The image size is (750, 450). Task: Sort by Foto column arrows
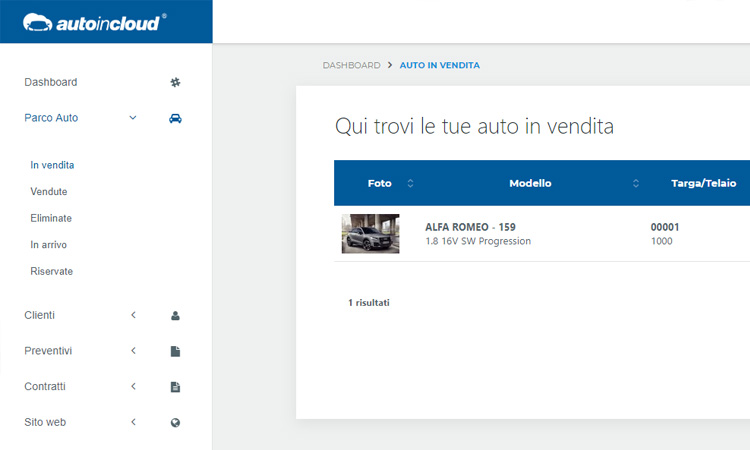tap(410, 183)
